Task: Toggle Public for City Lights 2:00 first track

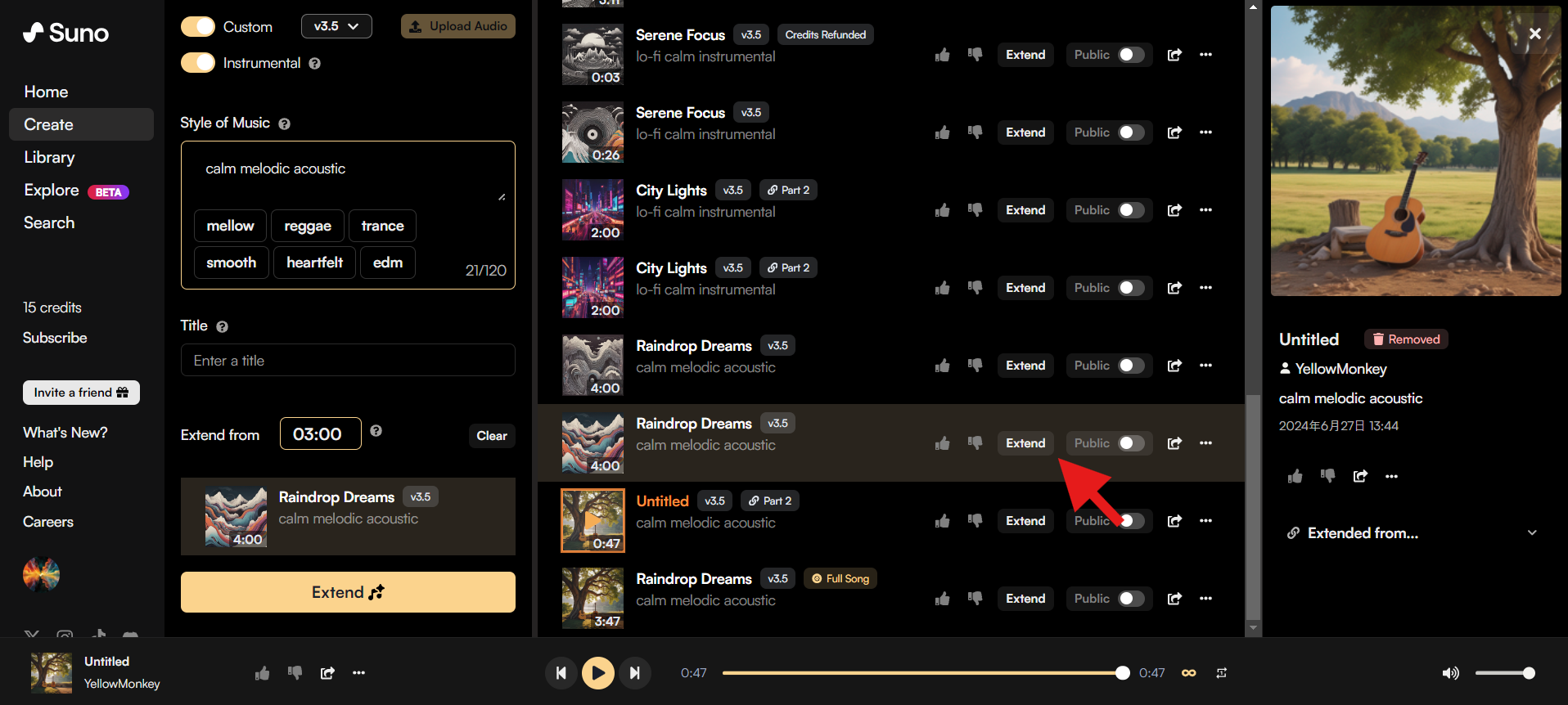Action: click(x=1131, y=210)
